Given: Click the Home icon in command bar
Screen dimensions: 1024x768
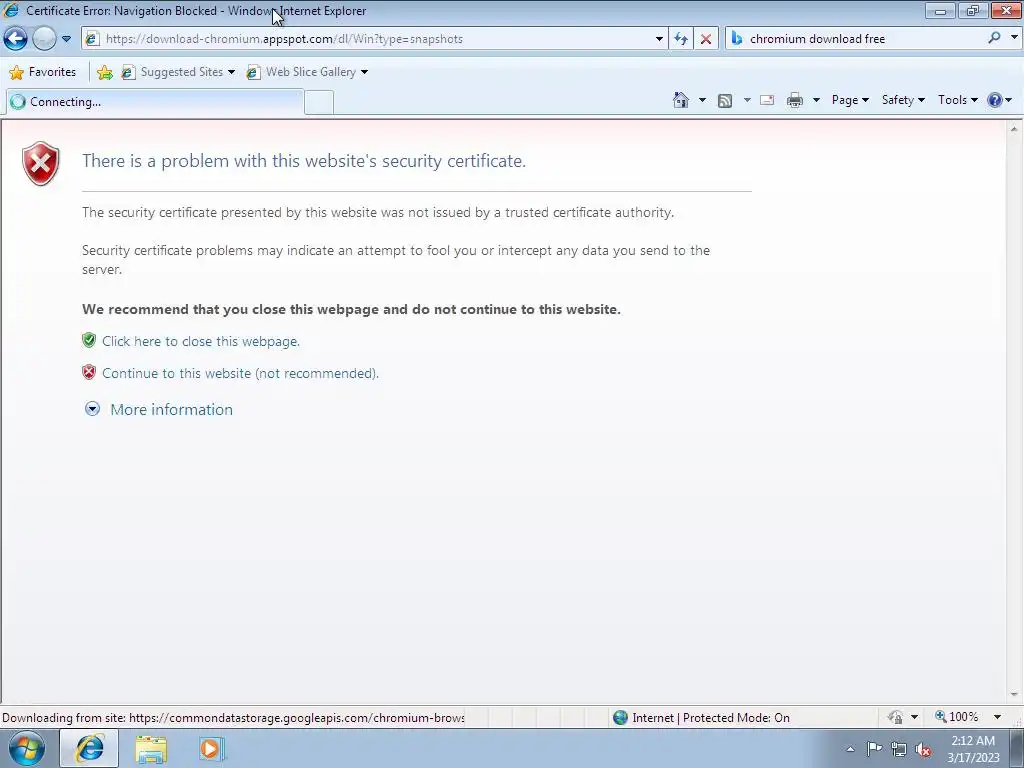Looking at the screenshot, I should coord(680,100).
